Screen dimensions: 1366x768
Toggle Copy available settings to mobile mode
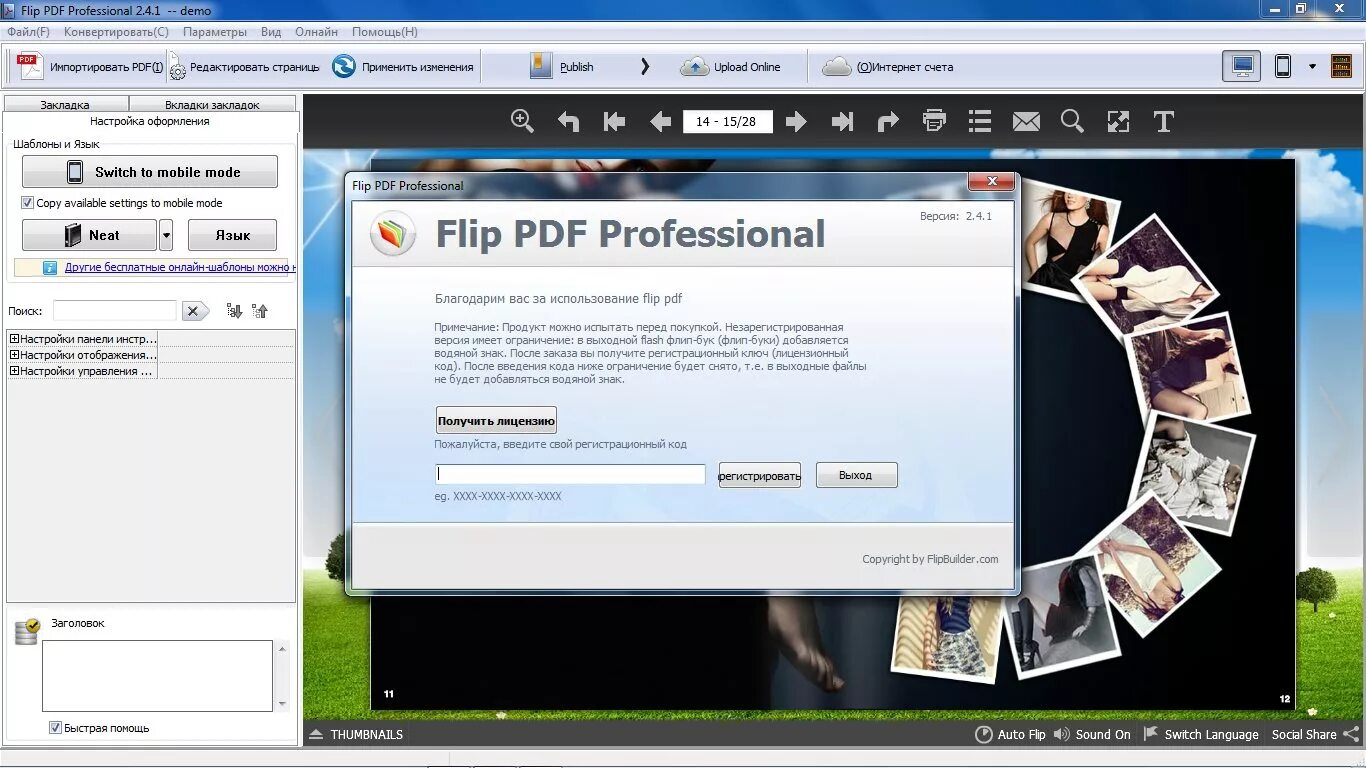click(27, 203)
